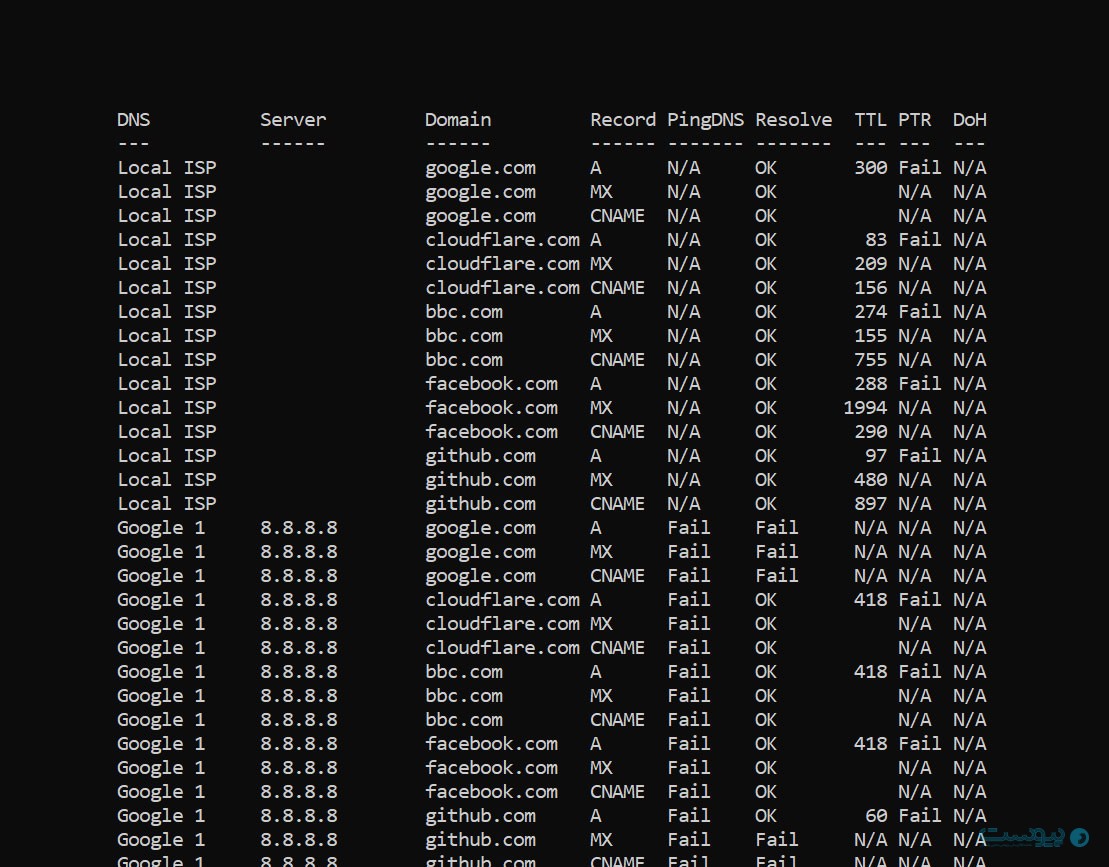Click the TTL value 97
Screen dimensions: 1109x867
tap(875, 456)
